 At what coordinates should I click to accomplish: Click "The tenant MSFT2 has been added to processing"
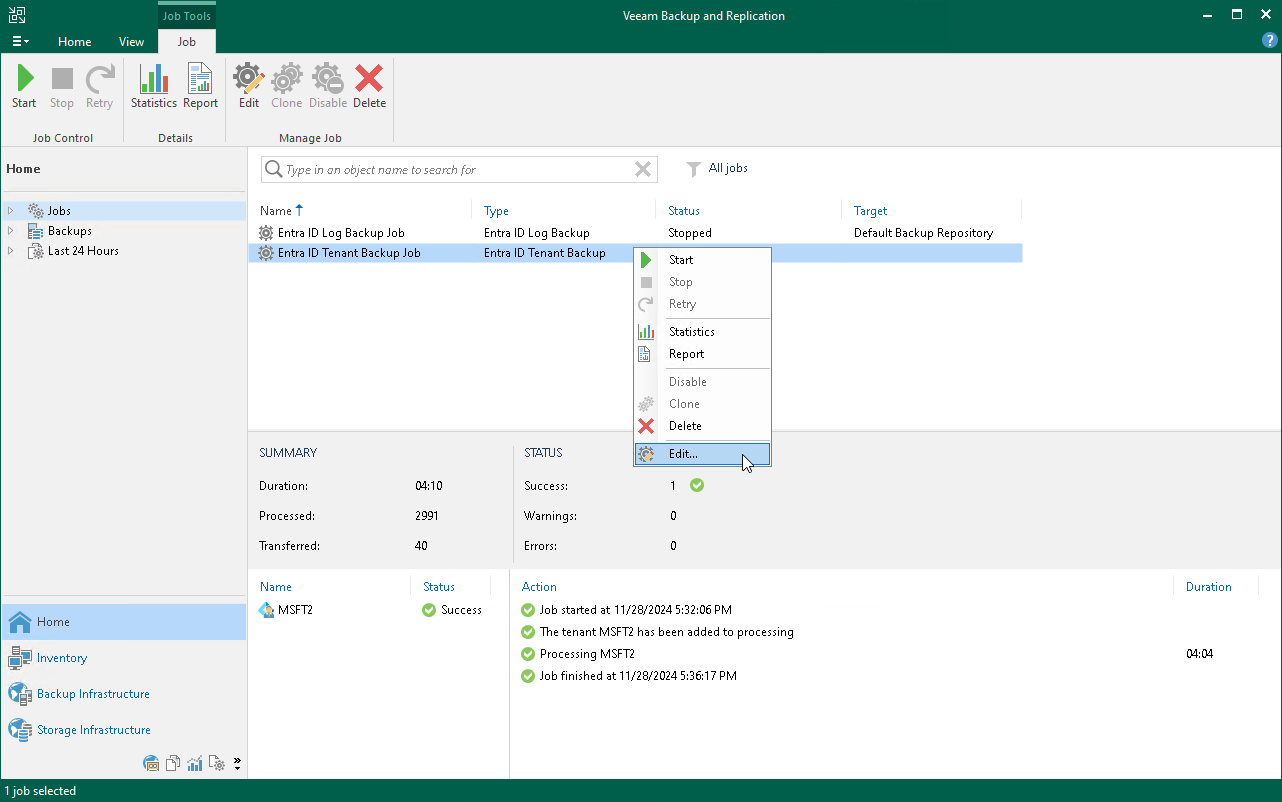pyautogui.click(x=667, y=632)
